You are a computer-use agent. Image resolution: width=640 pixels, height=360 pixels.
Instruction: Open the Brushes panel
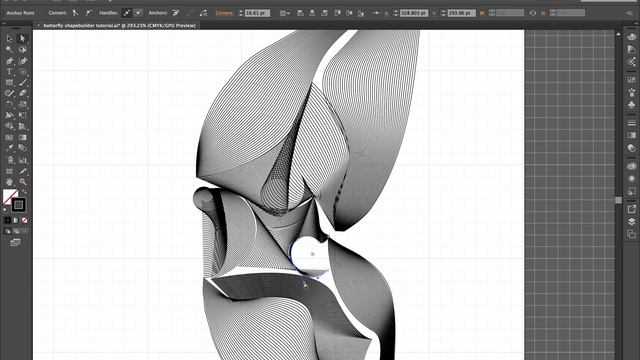click(x=631, y=92)
